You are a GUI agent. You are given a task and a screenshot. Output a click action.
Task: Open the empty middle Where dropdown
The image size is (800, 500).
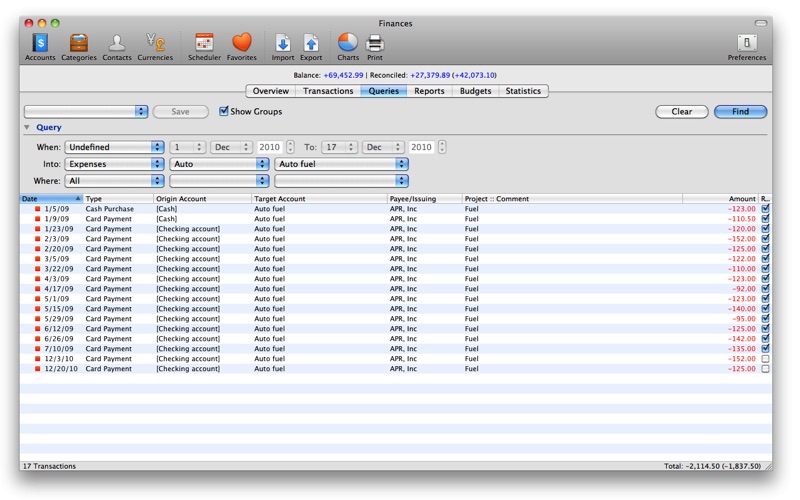click(x=219, y=181)
